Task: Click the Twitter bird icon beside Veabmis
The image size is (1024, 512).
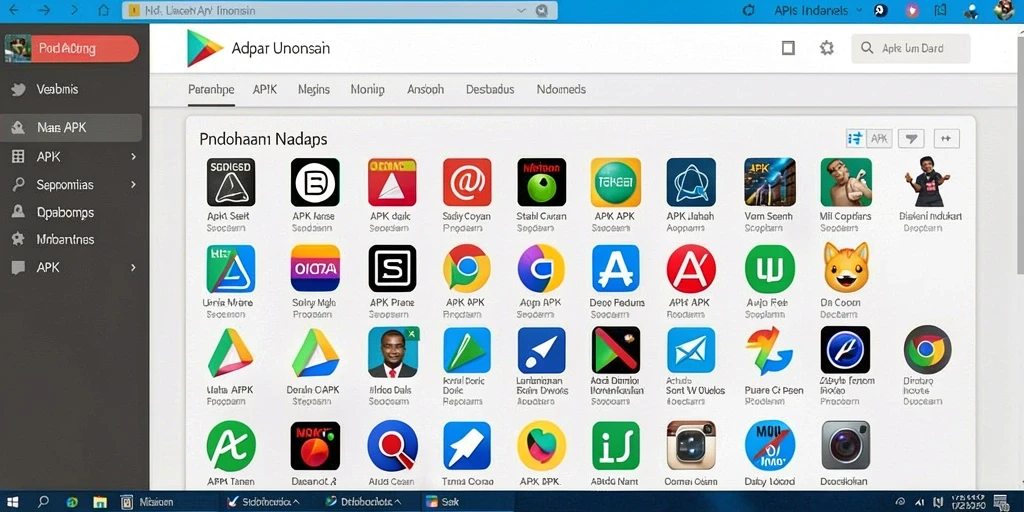Action: (x=18, y=89)
